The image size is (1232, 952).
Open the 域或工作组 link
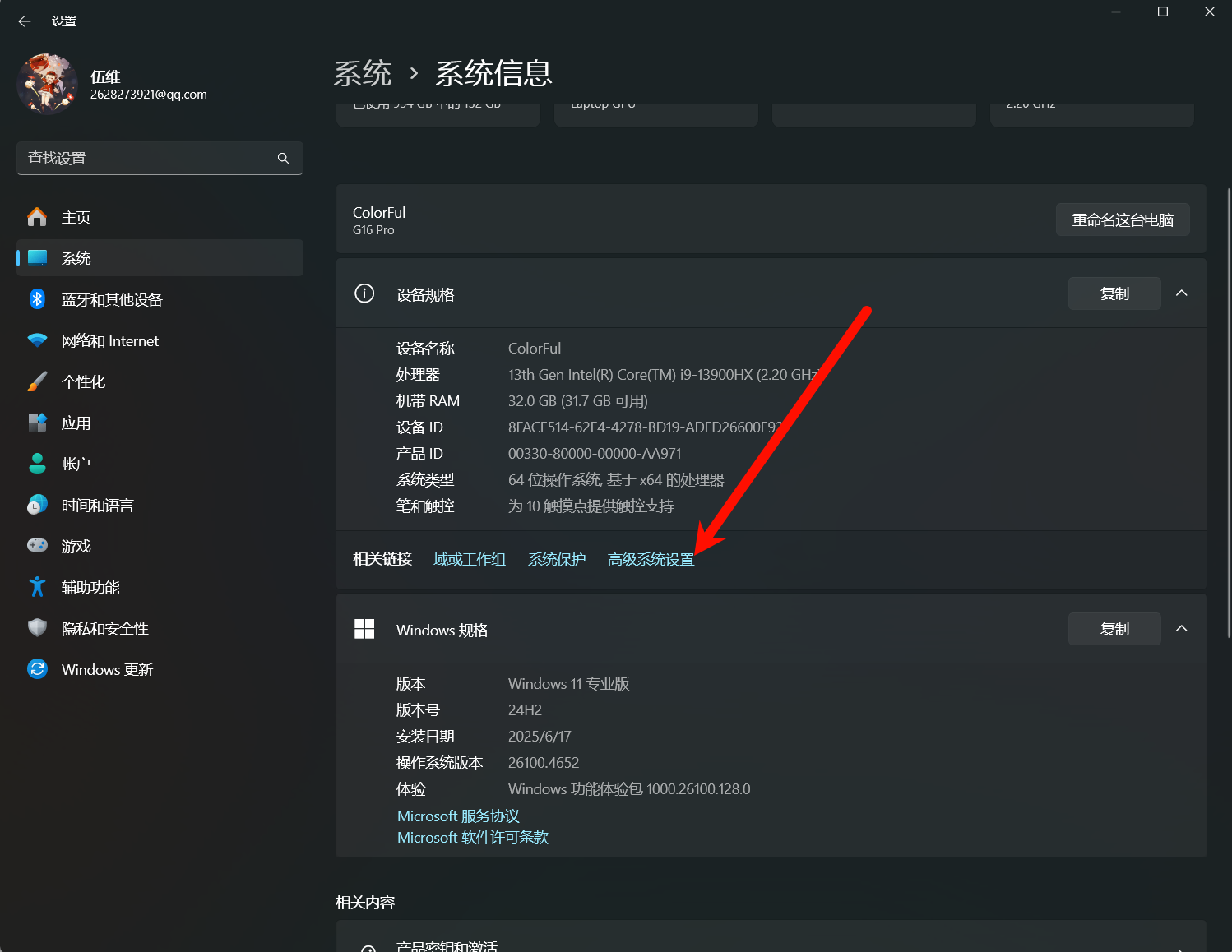tap(470, 560)
